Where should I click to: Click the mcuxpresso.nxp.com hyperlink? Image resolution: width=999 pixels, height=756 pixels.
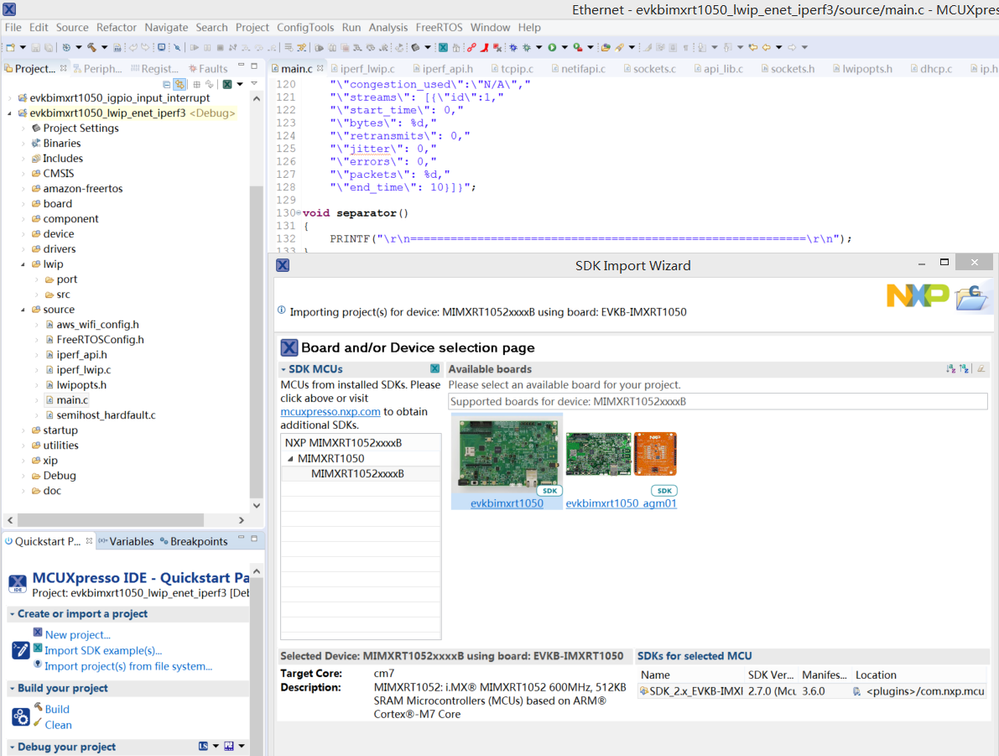[331, 411]
